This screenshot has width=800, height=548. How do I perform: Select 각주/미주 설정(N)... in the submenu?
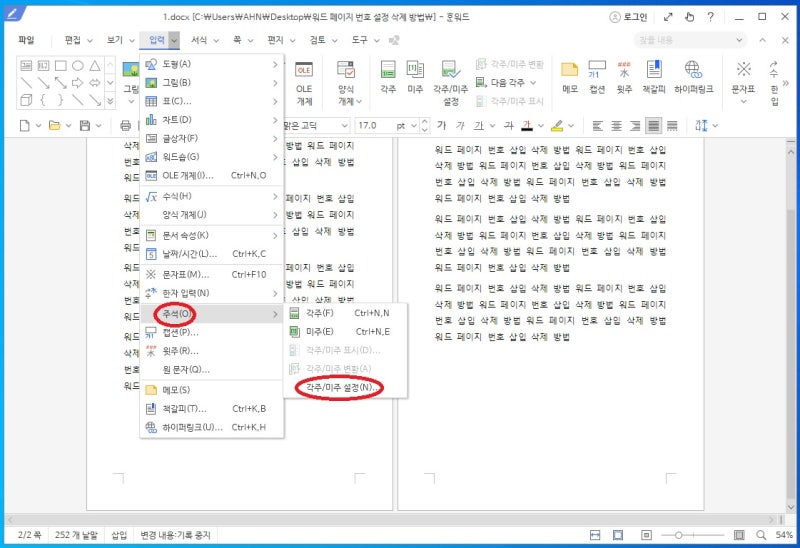(x=345, y=387)
